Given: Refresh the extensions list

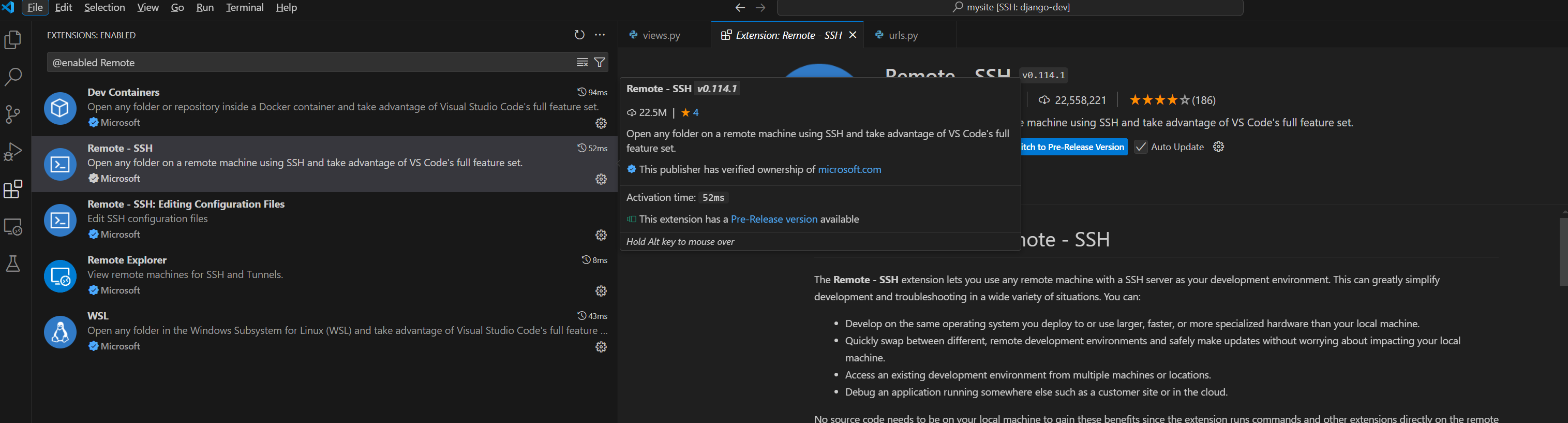Looking at the screenshot, I should 579,35.
